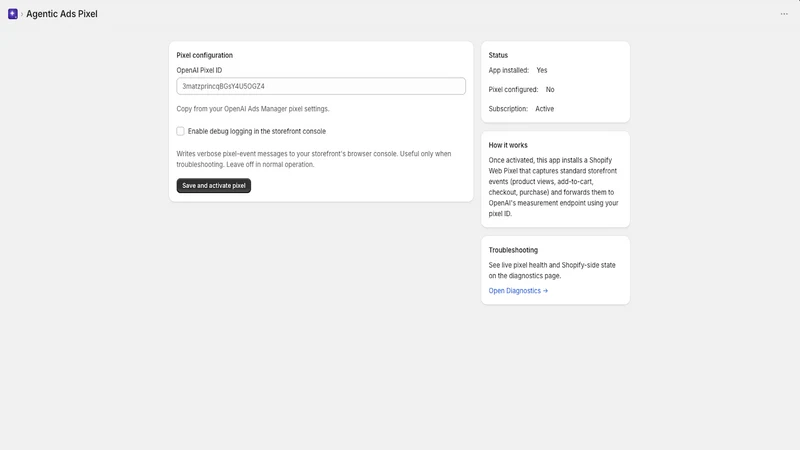Click the 'Enable debug logging' label text
Image resolution: width=800 pixels, height=450 pixels.
(257, 131)
